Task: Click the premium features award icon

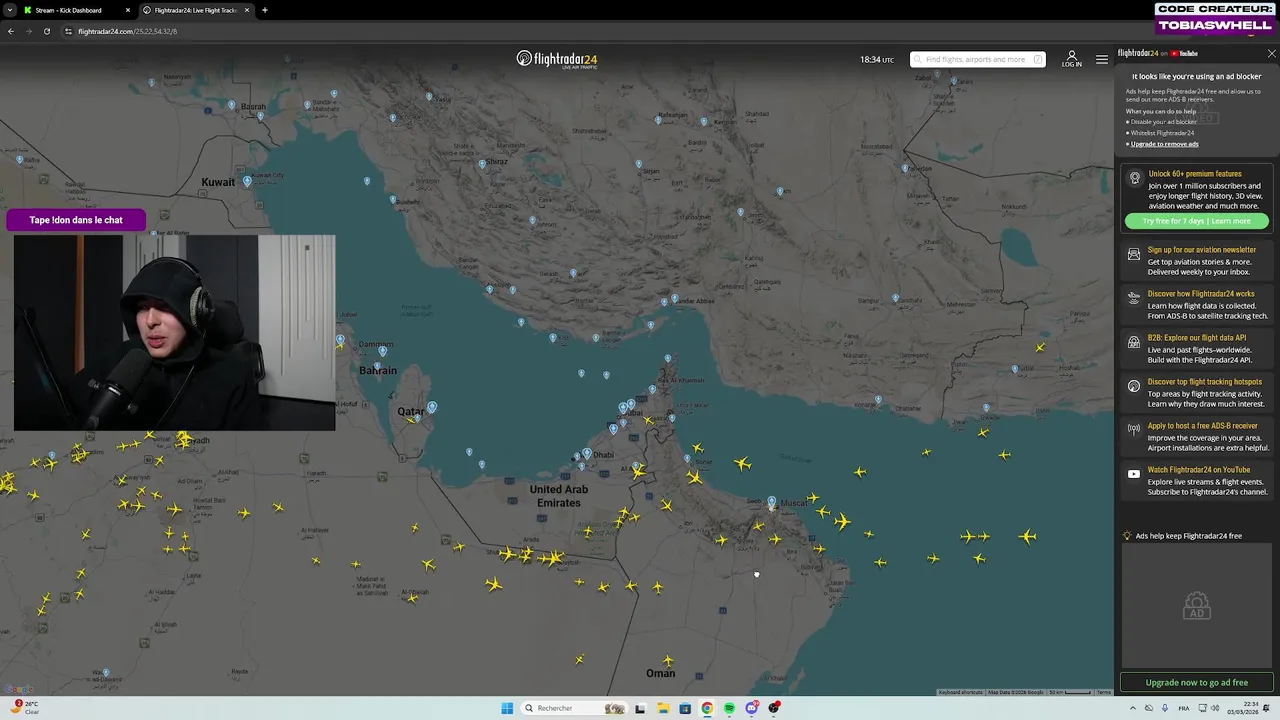Action: (1134, 178)
